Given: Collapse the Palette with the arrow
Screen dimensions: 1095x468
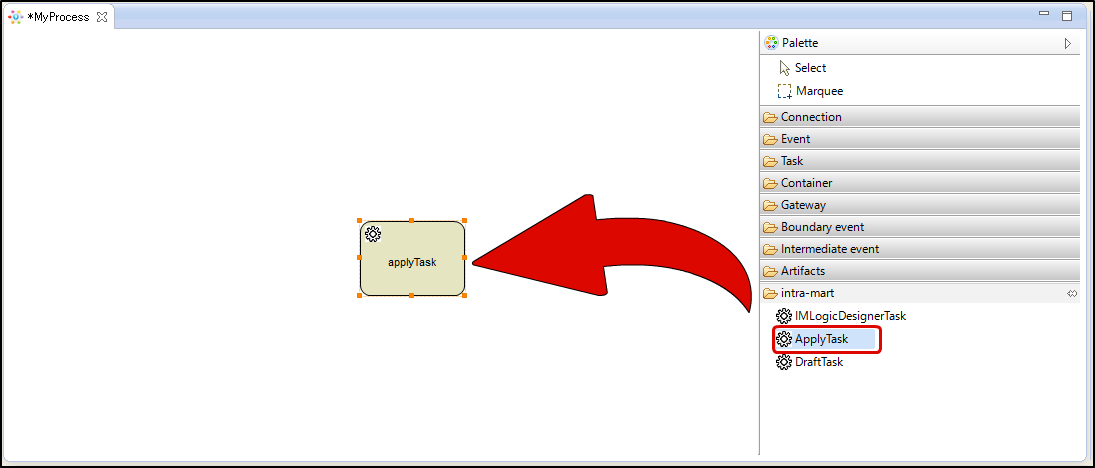Looking at the screenshot, I should coord(1067,43).
